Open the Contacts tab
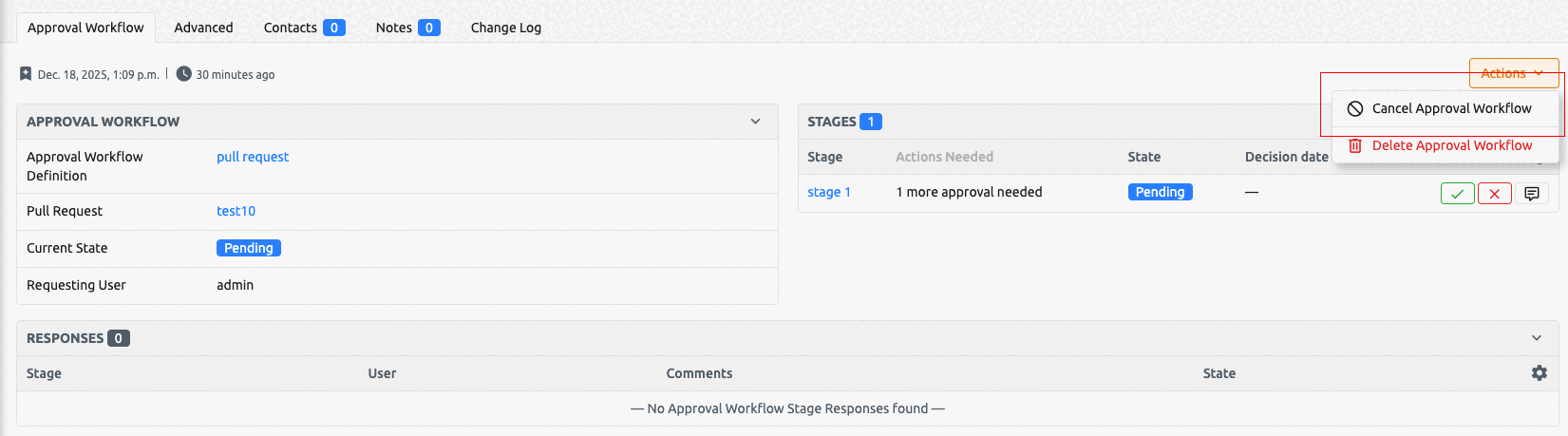Screen dimensions: 1568x436 coord(303,28)
